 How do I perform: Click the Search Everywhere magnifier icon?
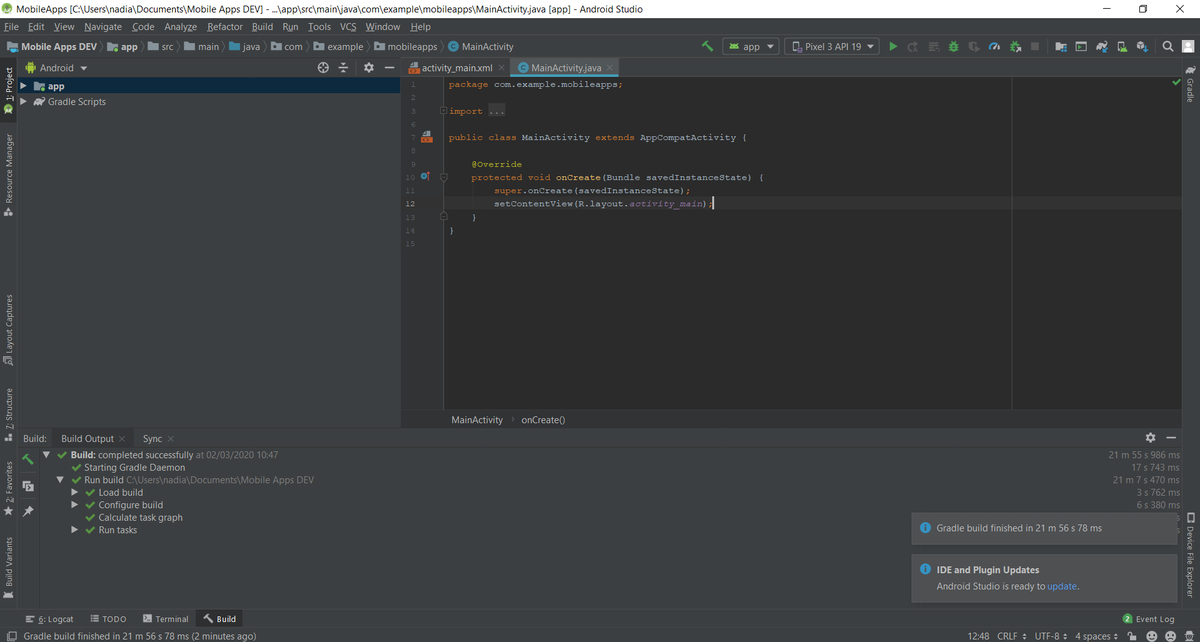coord(1167,46)
